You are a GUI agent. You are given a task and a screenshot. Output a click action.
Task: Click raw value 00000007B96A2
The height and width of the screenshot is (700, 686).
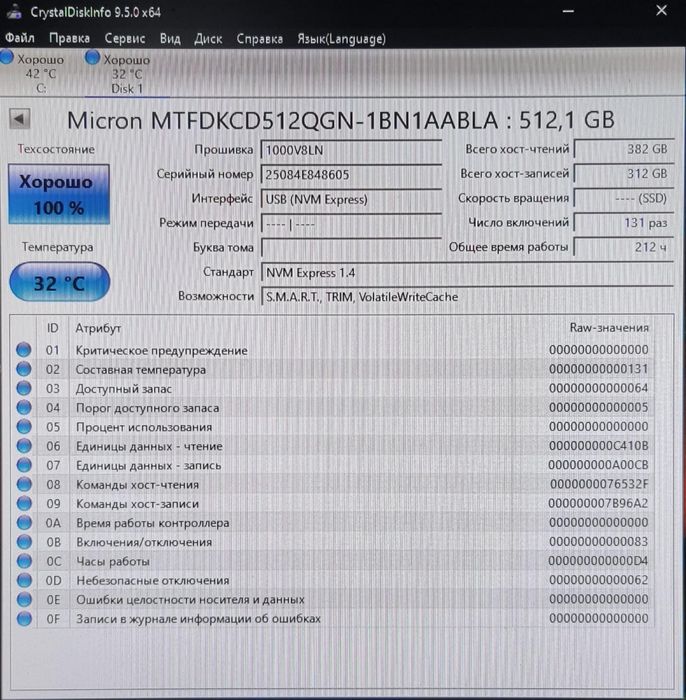598,503
